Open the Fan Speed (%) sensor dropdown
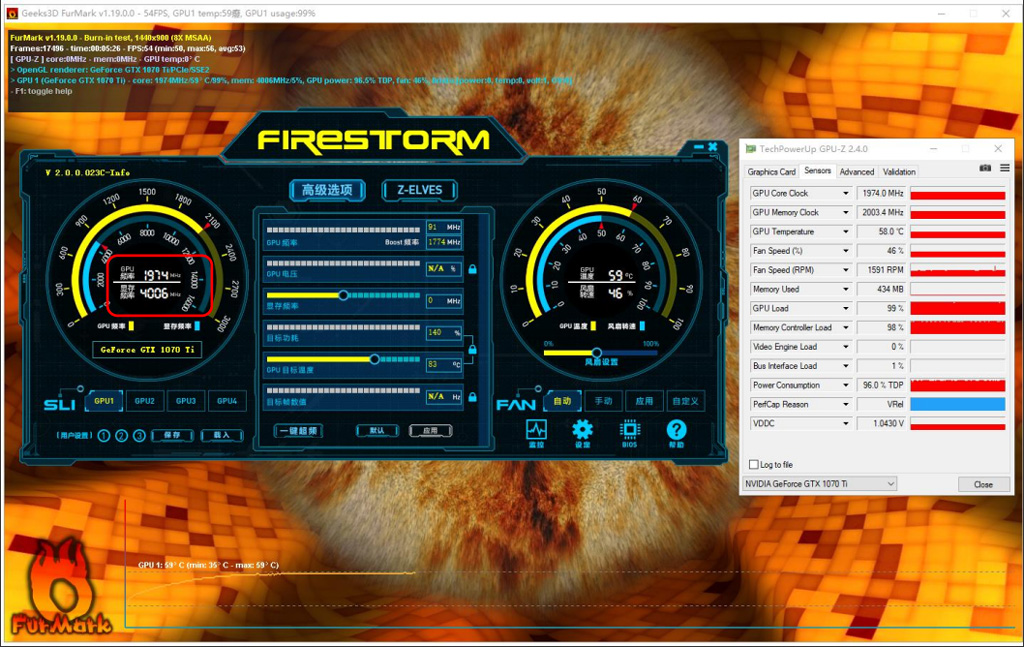Viewport: 1024px width, 647px height. 846,251
